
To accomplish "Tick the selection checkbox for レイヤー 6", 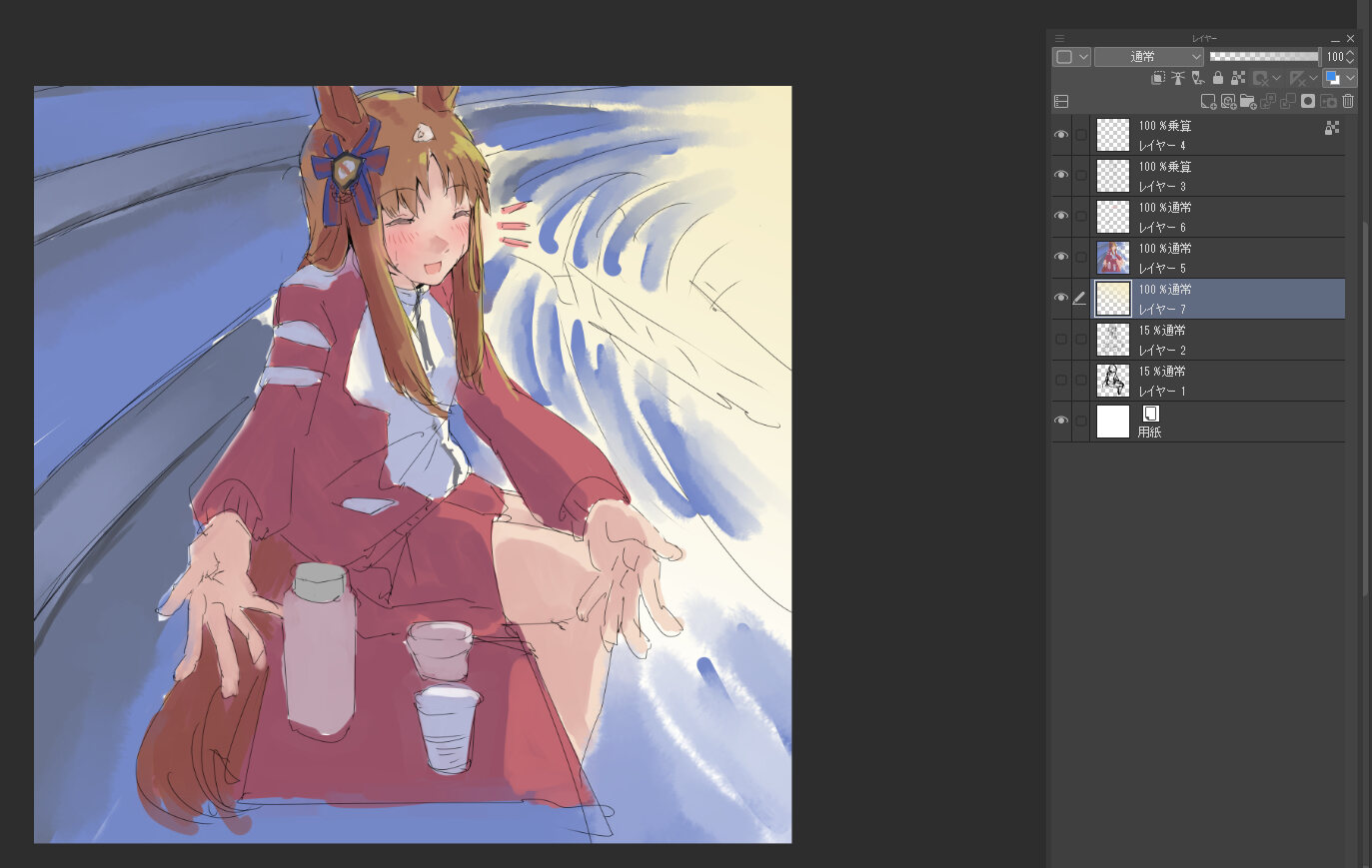I will click(1081, 217).
